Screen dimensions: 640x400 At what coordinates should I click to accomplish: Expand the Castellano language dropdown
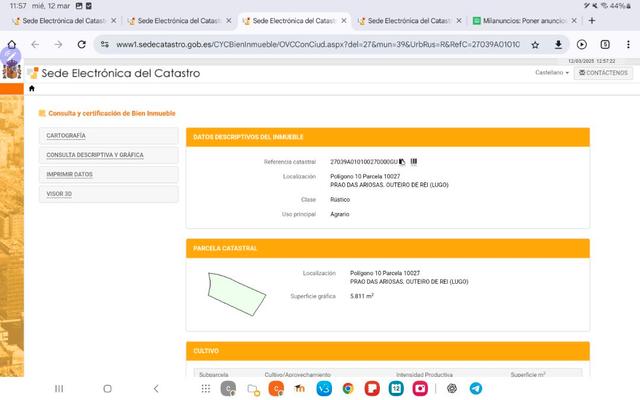(x=553, y=73)
